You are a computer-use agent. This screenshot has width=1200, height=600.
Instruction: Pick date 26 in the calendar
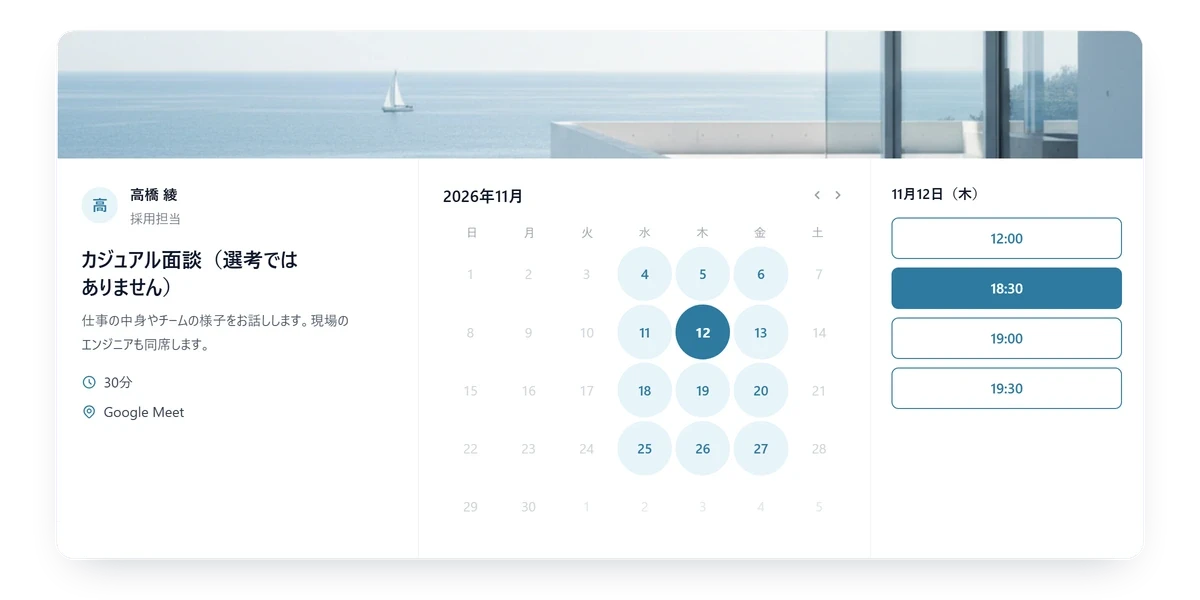point(703,448)
